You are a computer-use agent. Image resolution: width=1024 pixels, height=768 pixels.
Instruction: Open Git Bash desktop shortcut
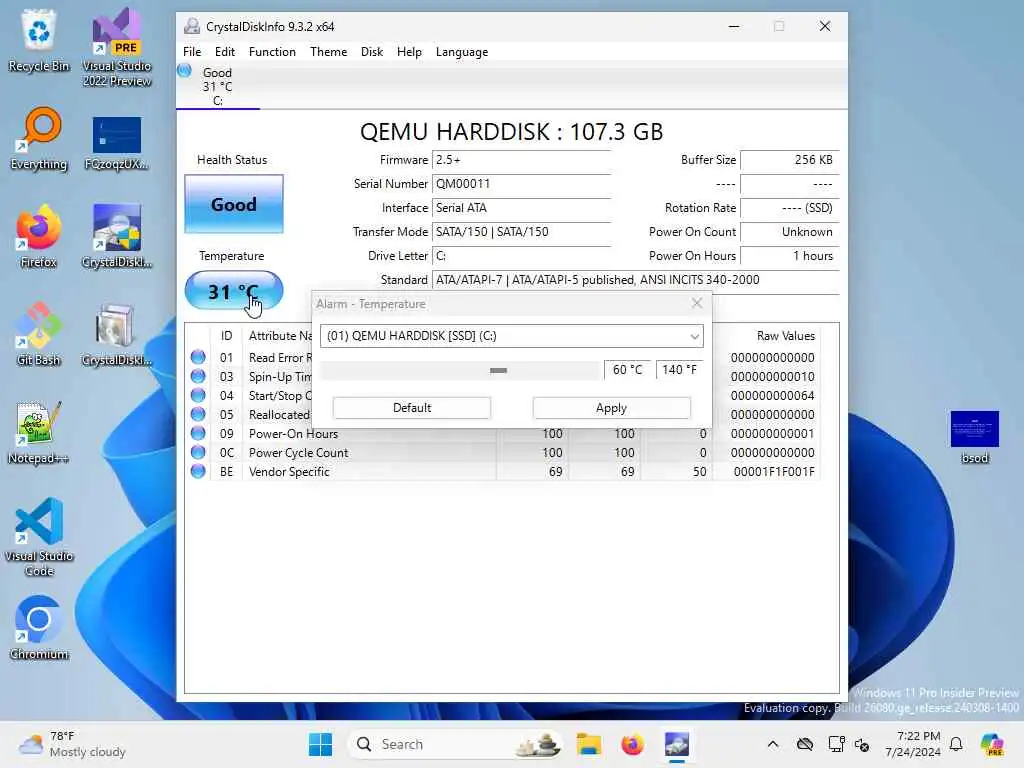point(39,334)
